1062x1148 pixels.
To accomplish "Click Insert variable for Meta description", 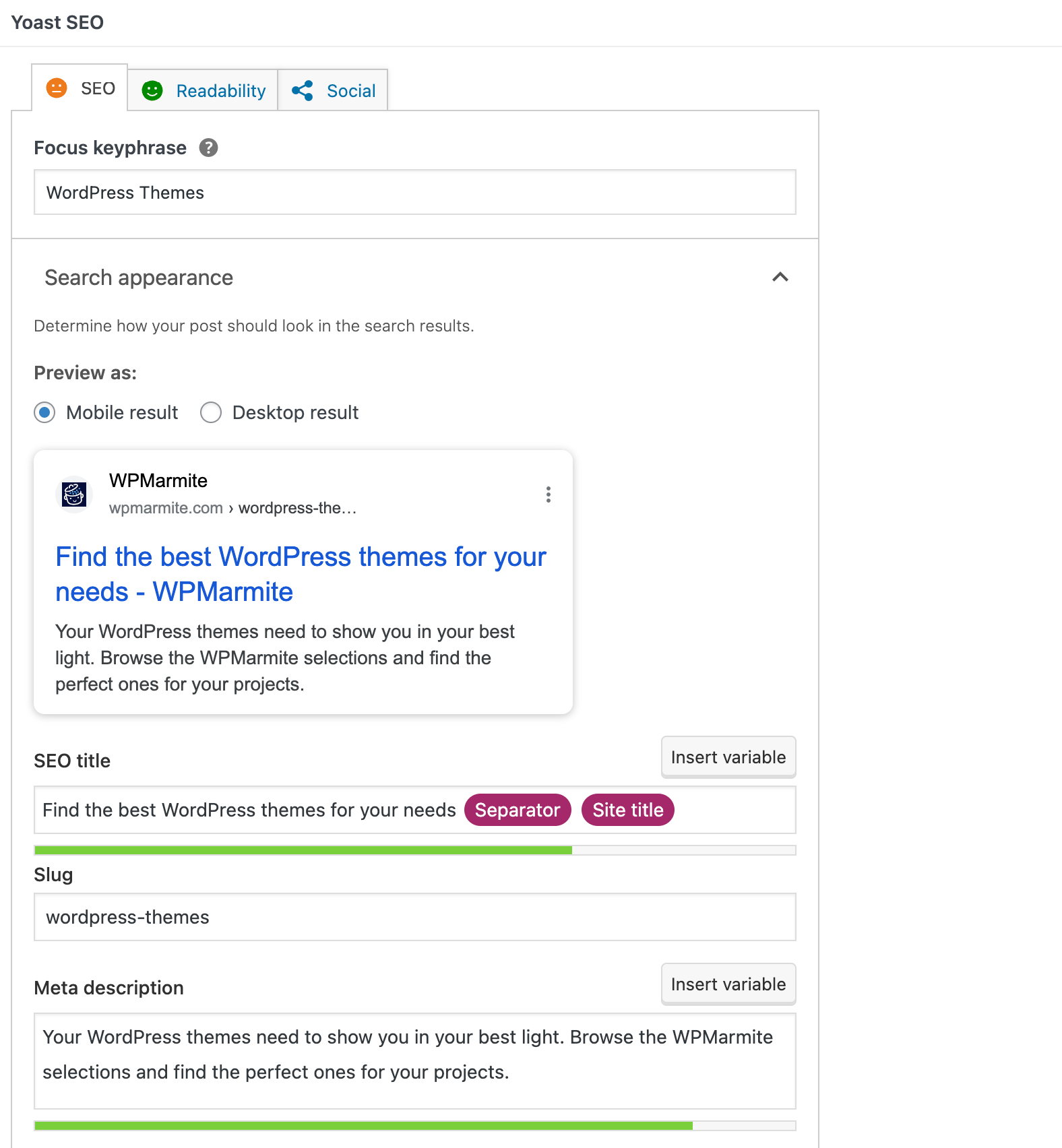I will (728, 984).
